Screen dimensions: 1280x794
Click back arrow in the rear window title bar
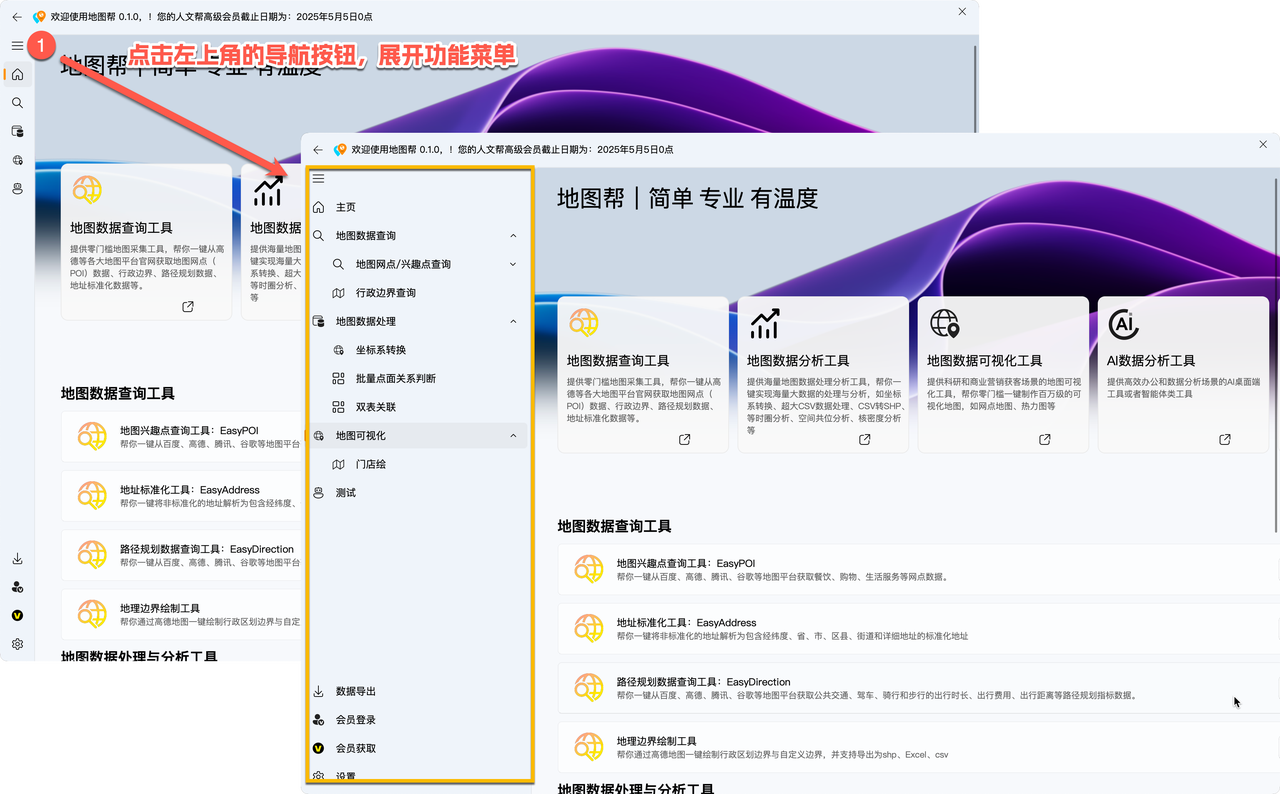point(17,17)
